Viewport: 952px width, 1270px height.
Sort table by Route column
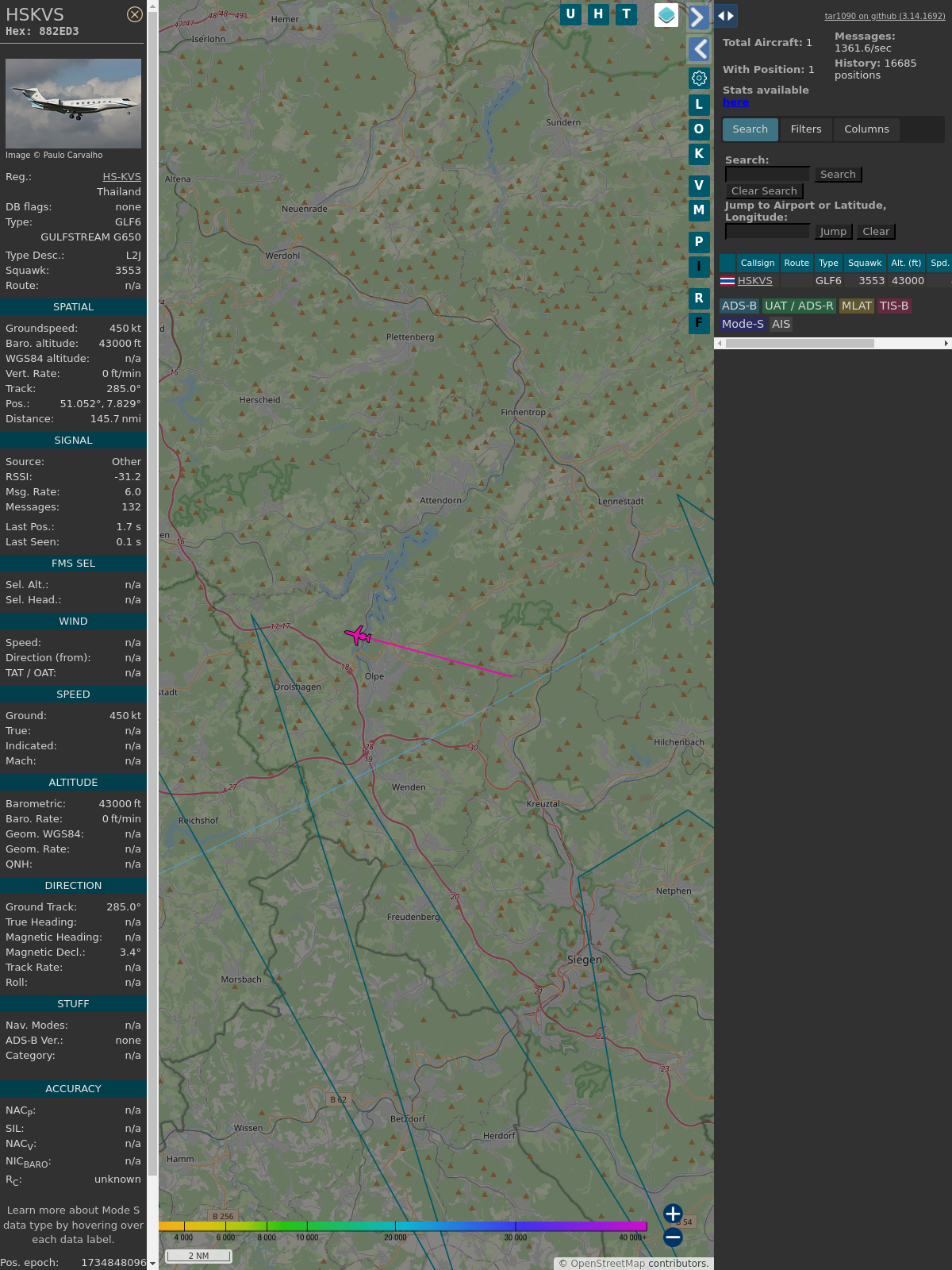point(797,263)
